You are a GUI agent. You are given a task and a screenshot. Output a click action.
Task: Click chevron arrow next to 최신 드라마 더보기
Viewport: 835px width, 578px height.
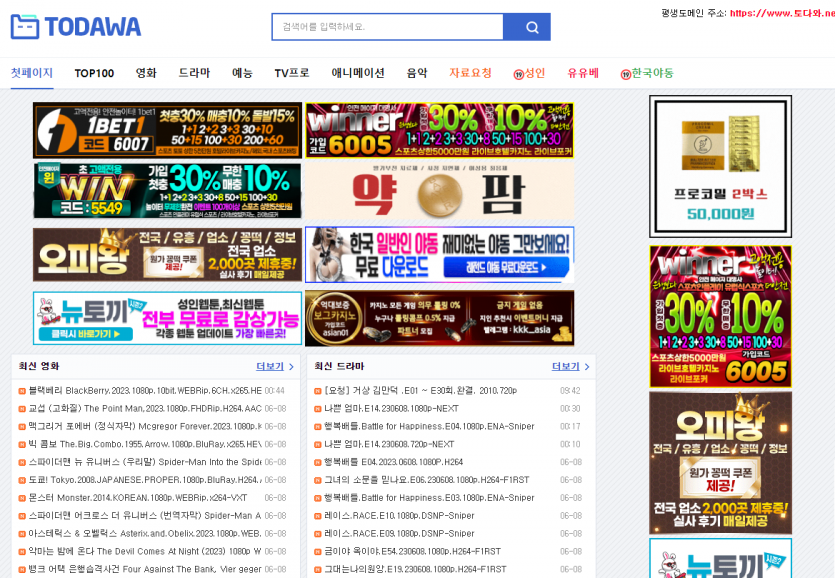587,367
